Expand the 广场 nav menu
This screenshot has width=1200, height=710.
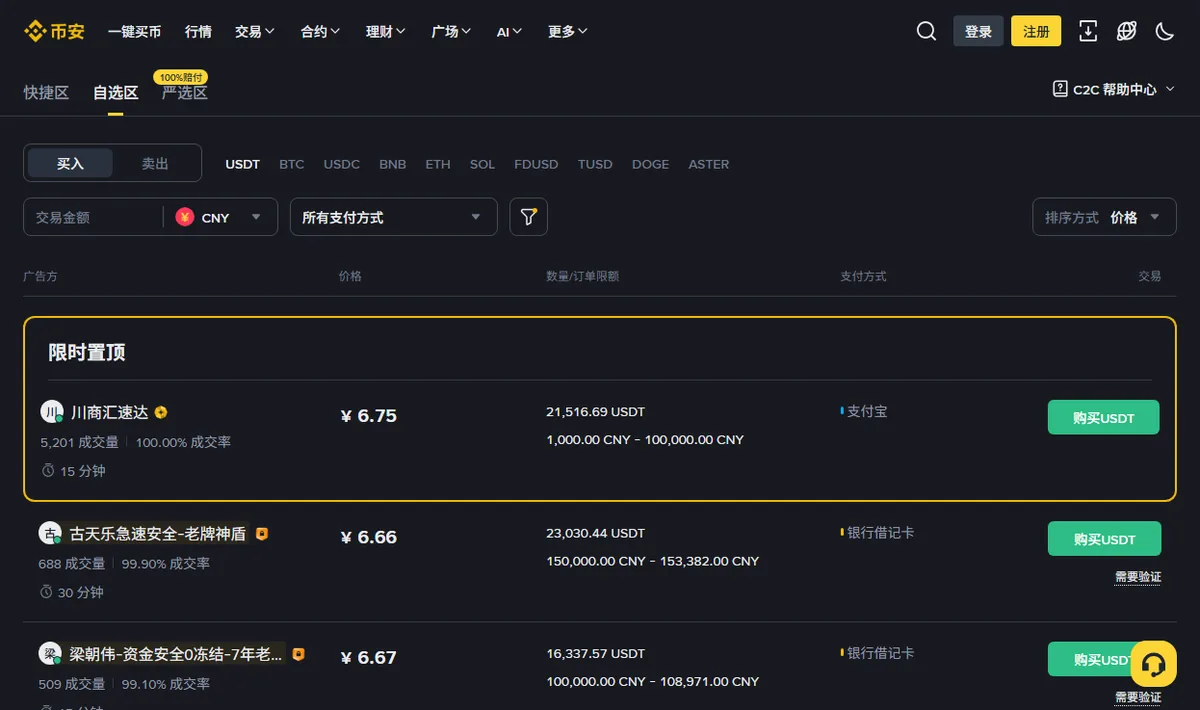point(451,32)
